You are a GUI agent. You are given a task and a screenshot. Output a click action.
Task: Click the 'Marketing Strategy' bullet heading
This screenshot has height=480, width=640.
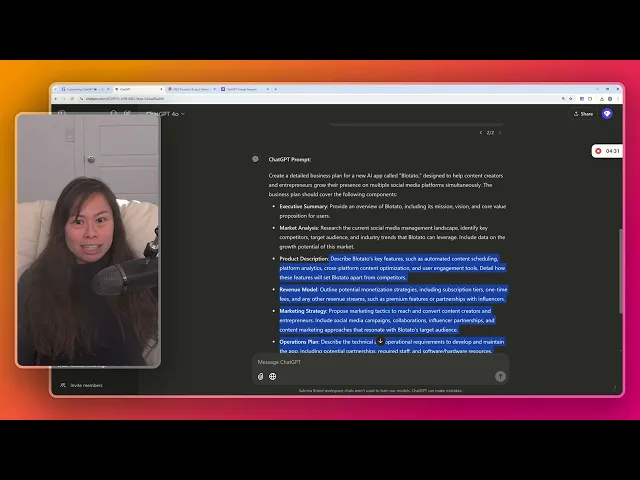303,311
